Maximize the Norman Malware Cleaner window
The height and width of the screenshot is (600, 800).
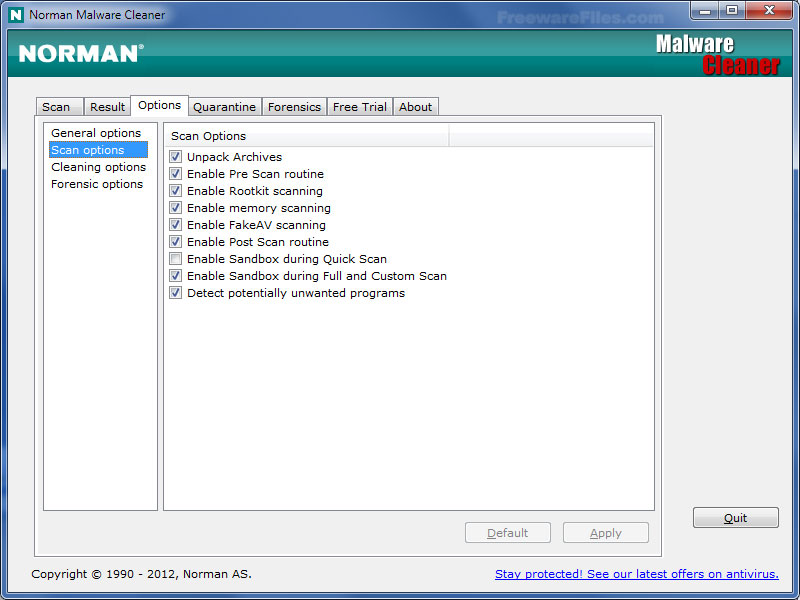[x=732, y=11]
